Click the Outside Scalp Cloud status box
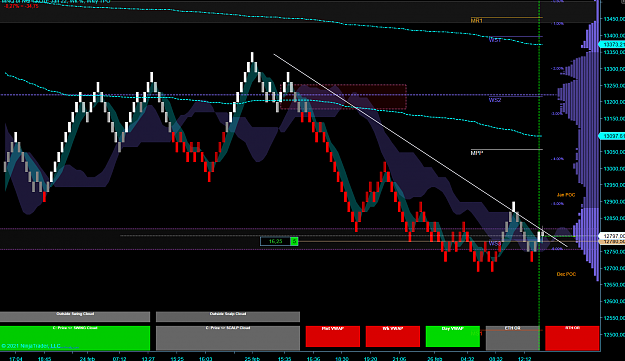 coord(228,316)
